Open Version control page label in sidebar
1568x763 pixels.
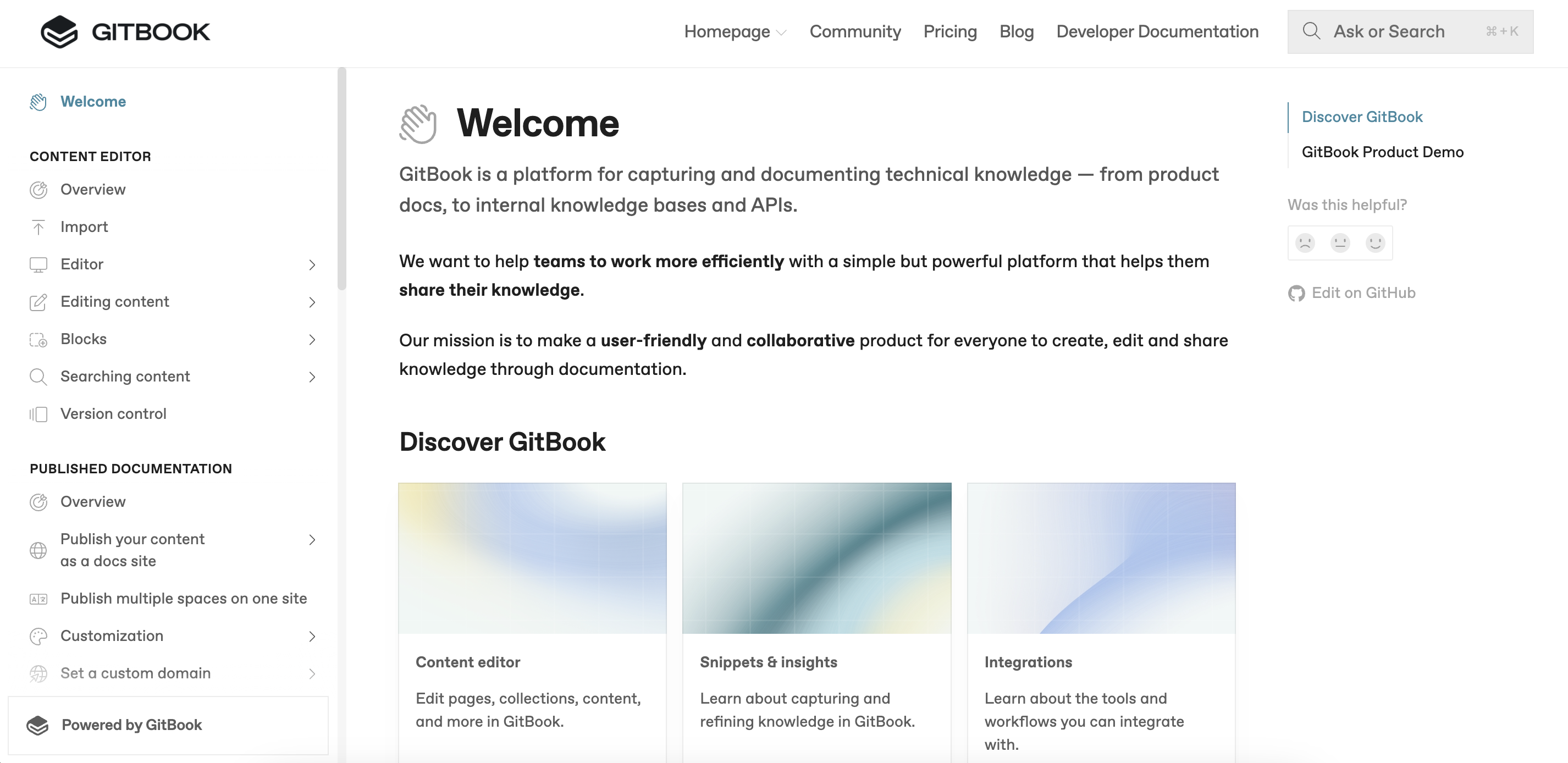pos(113,414)
